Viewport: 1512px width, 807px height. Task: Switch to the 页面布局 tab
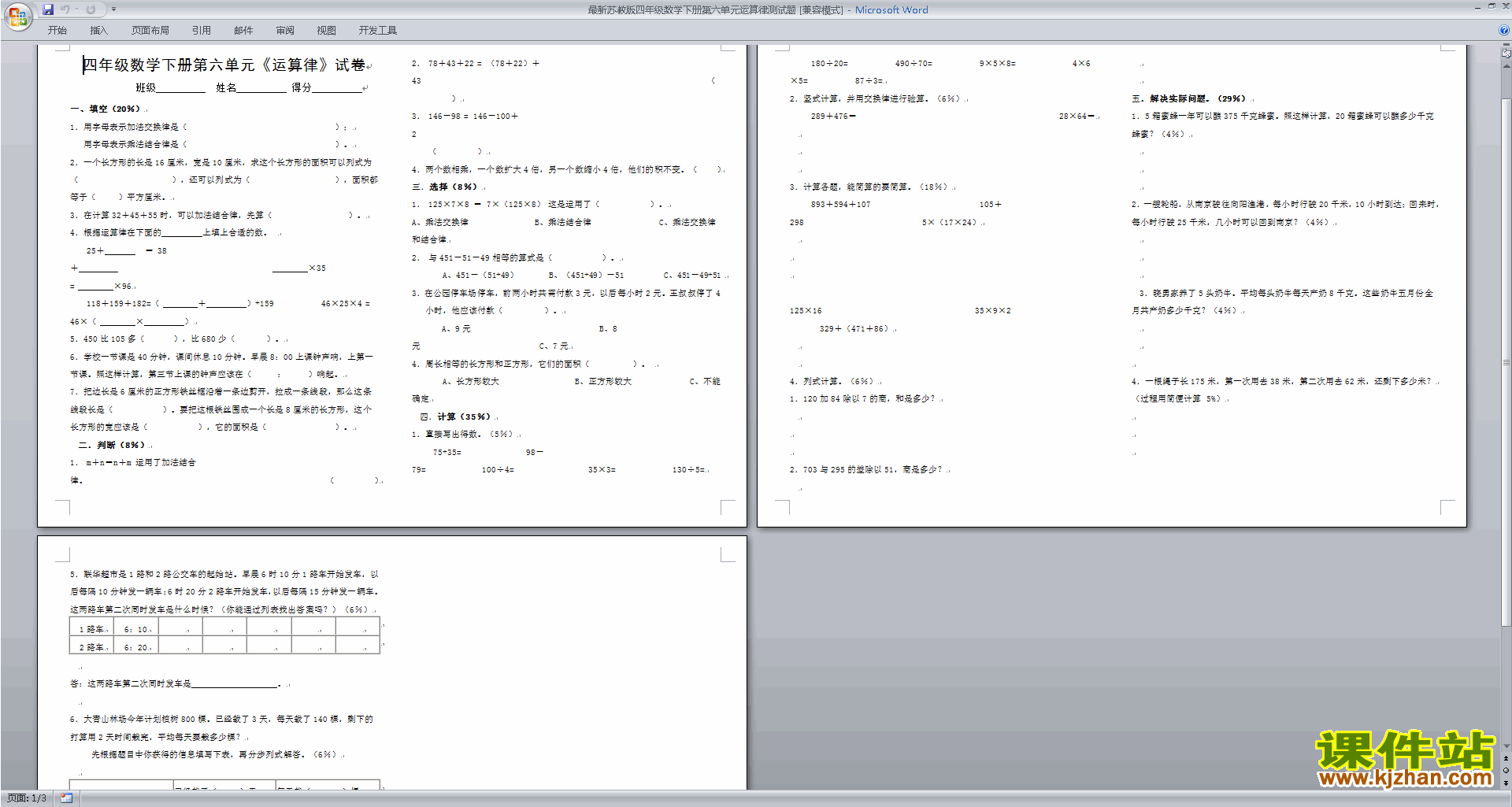(150, 30)
